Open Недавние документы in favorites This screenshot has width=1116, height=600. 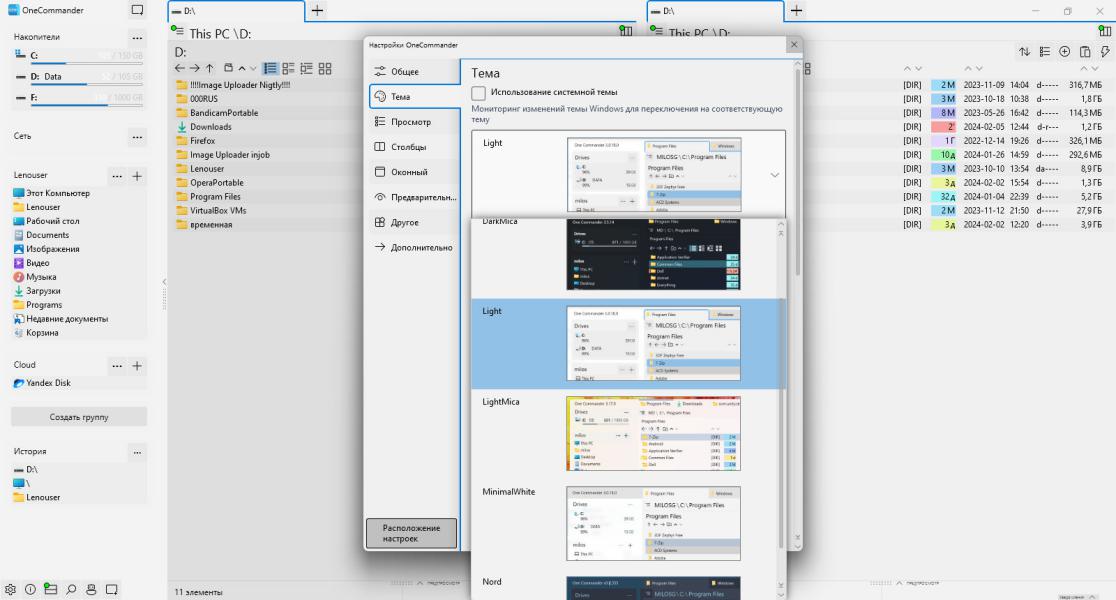(60, 319)
